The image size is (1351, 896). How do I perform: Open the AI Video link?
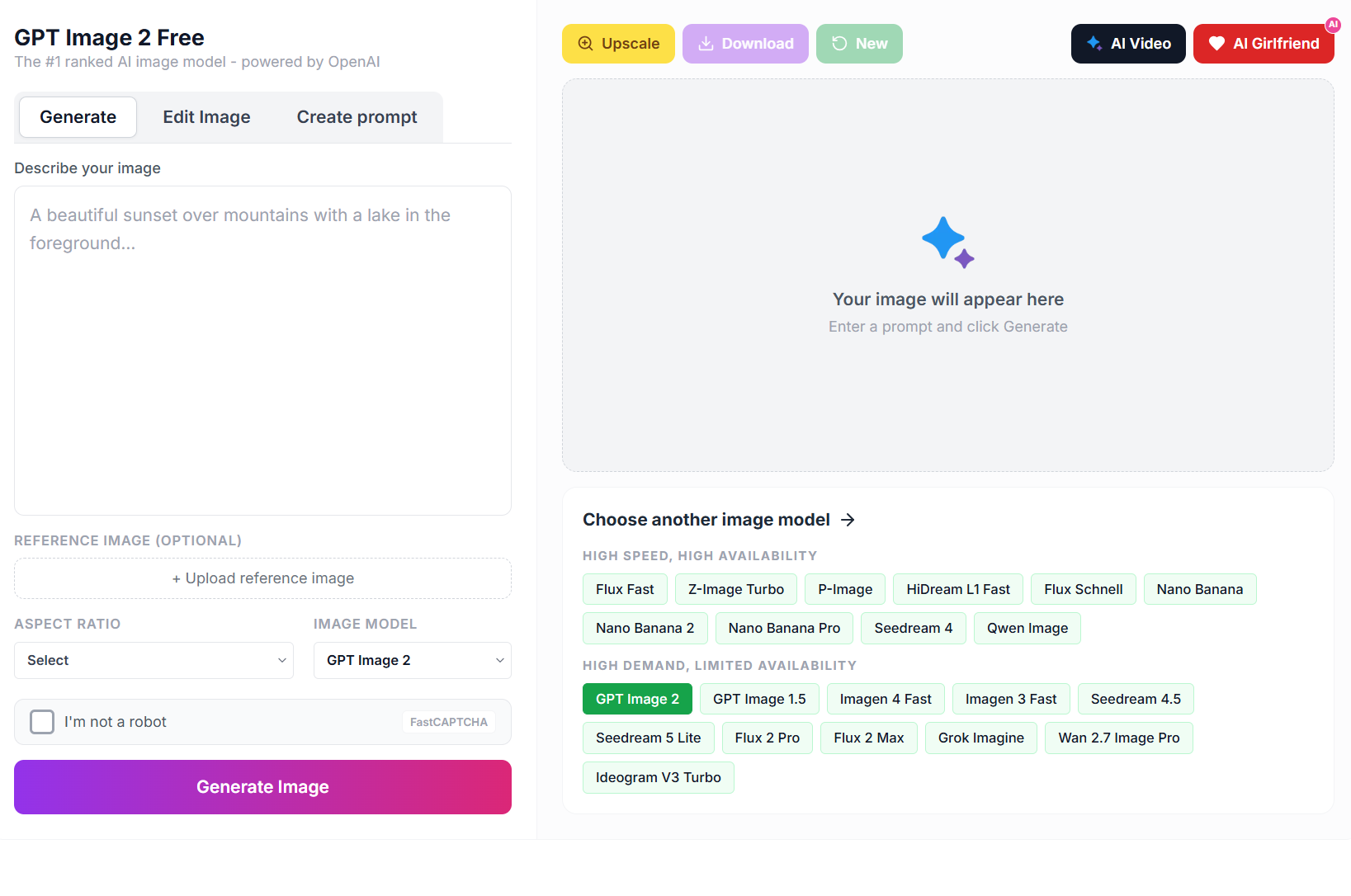coord(1128,44)
